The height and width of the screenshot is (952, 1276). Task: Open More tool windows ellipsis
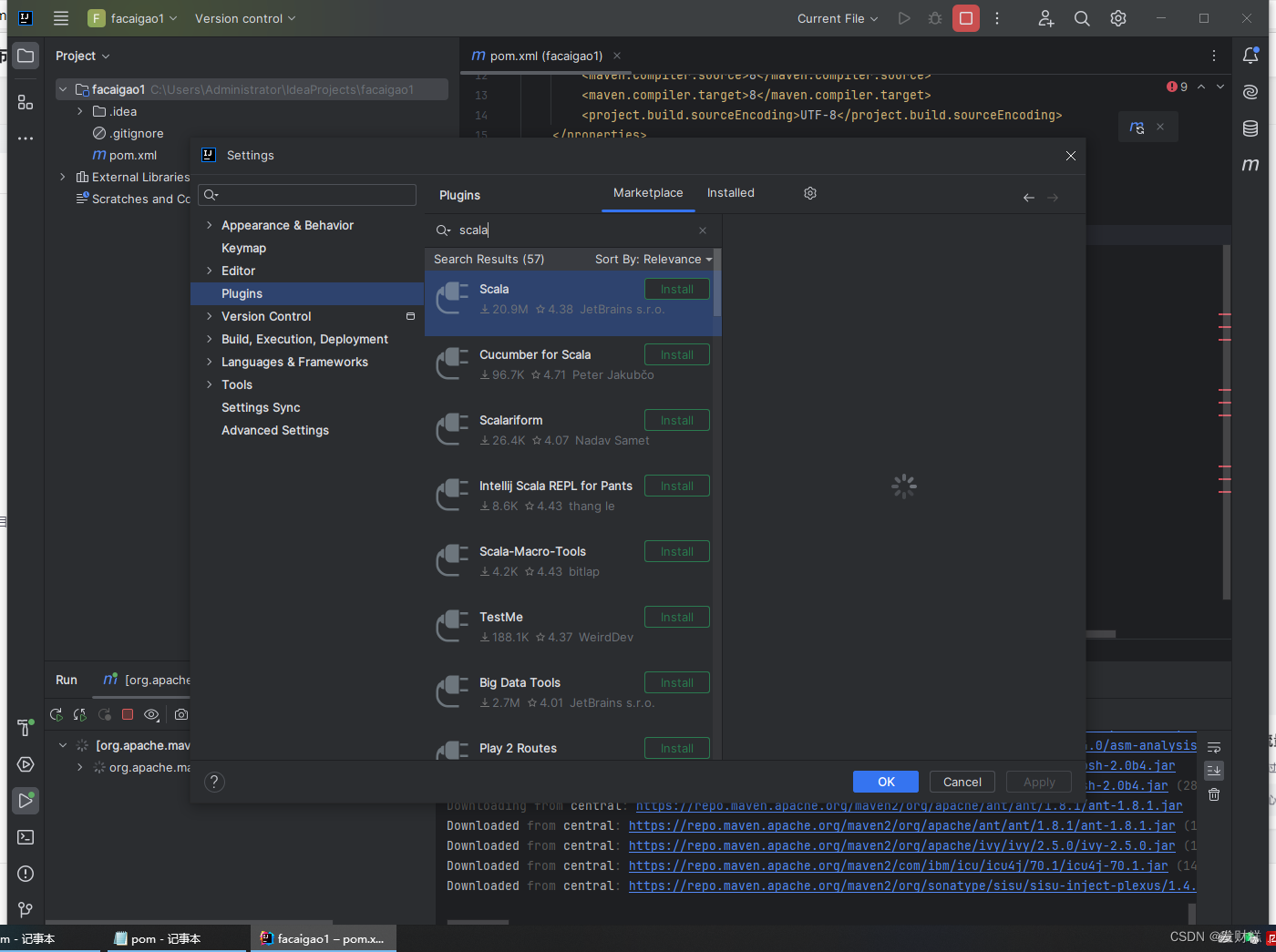point(26,138)
